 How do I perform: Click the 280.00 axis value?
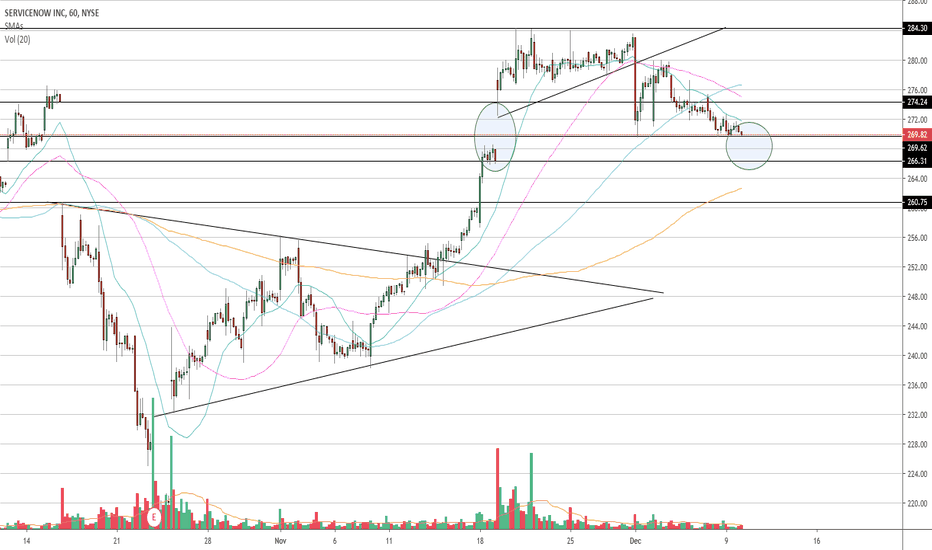pyautogui.click(x=917, y=61)
